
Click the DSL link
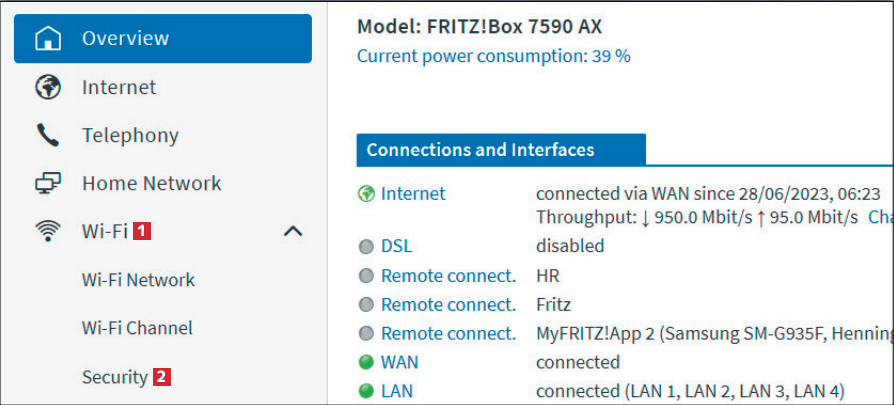coord(396,246)
